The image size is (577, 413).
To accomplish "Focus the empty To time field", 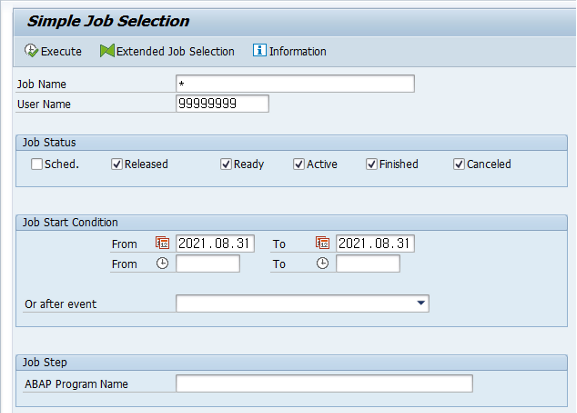I will pyautogui.click(x=368, y=264).
